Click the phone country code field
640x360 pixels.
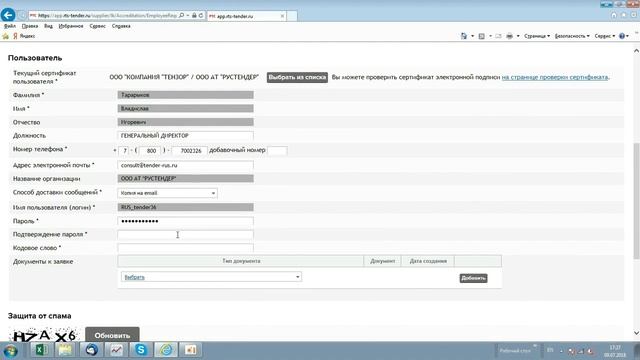[x=124, y=151]
